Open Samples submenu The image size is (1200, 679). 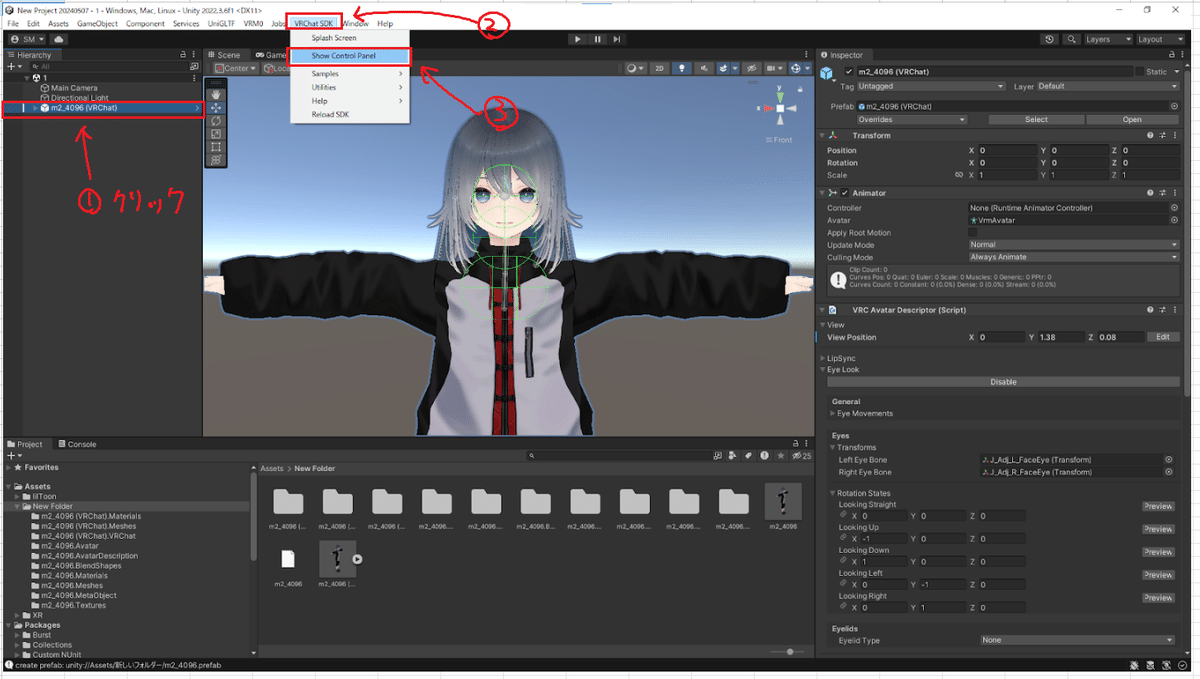[x=349, y=74]
